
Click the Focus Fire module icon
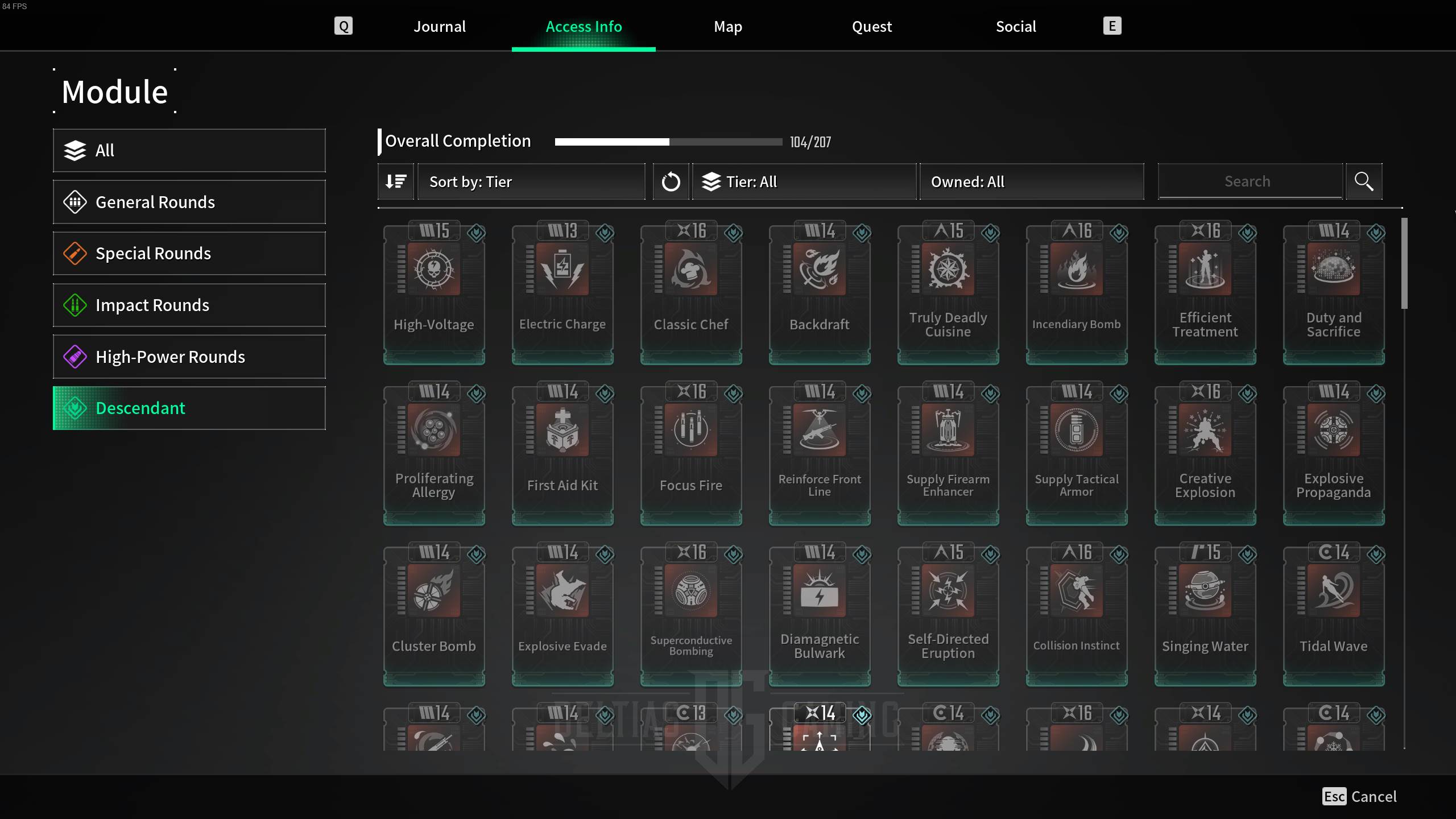pyautogui.click(x=691, y=430)
